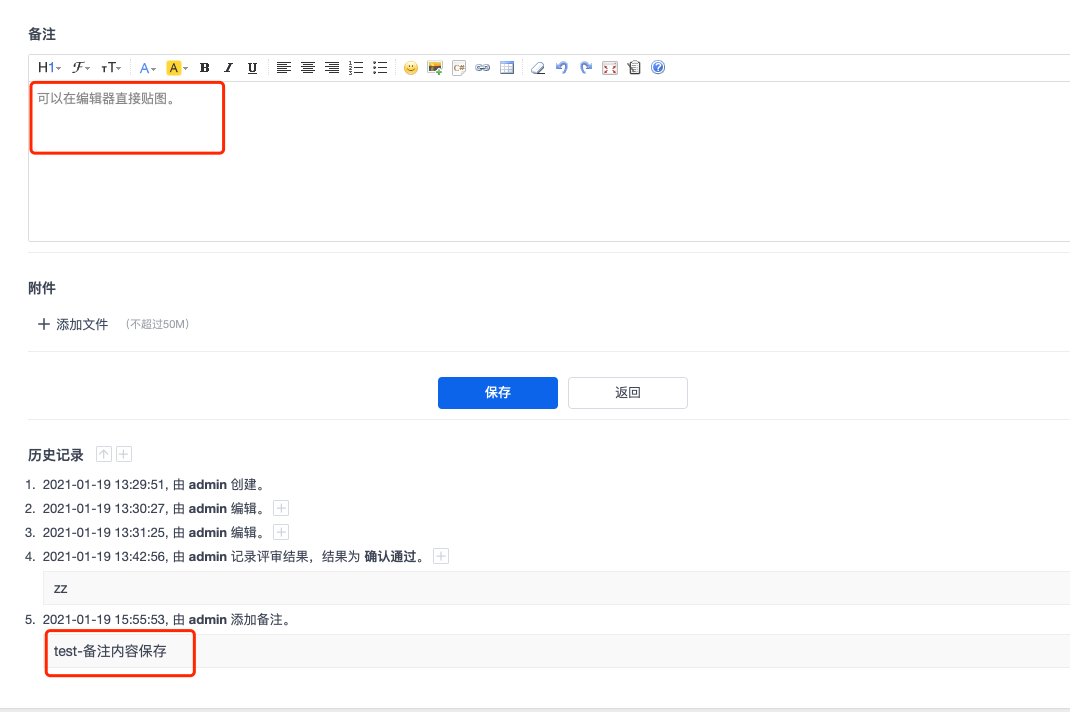Insert bulleted list
Screen dimensions: 1070x712
380,68
